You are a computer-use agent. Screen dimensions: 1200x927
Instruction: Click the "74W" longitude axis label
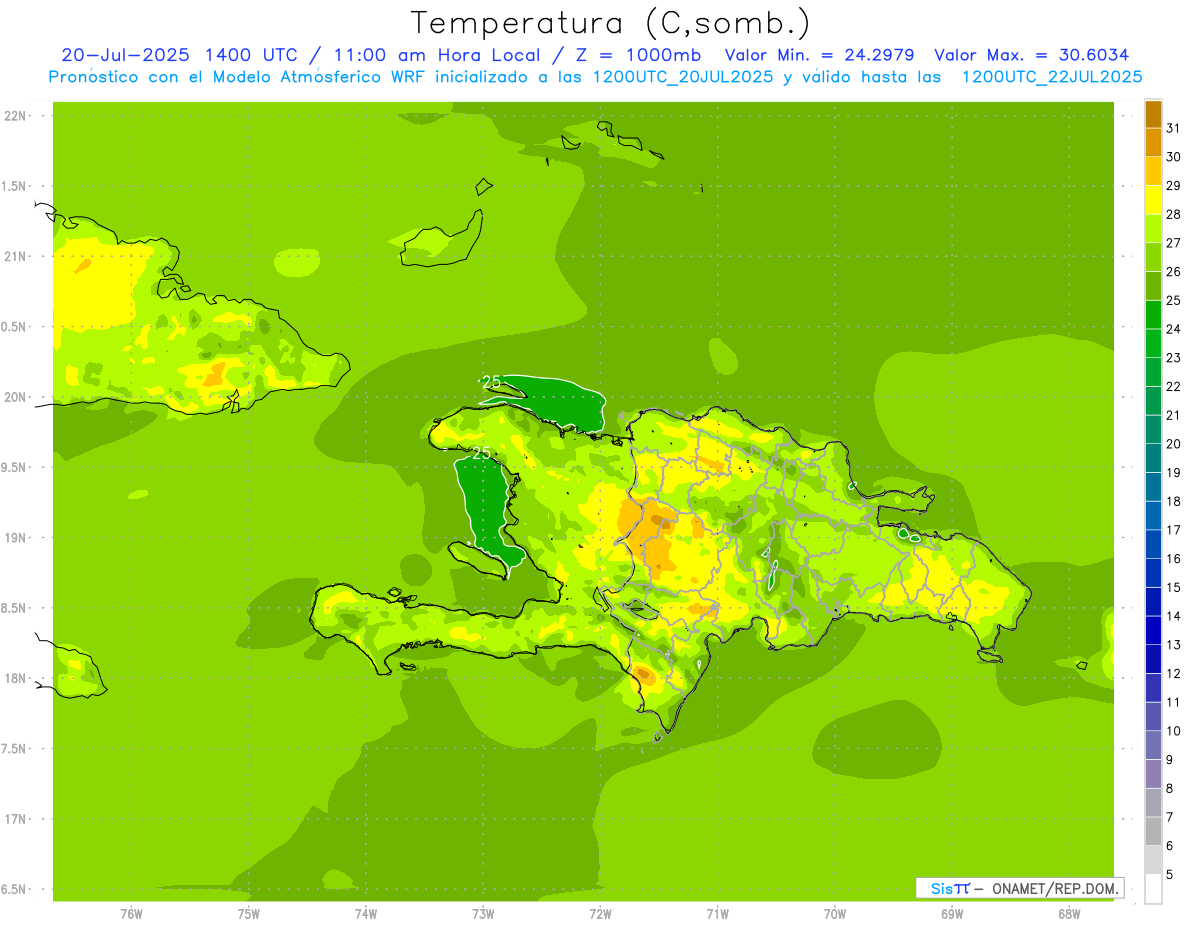[366, 914]
